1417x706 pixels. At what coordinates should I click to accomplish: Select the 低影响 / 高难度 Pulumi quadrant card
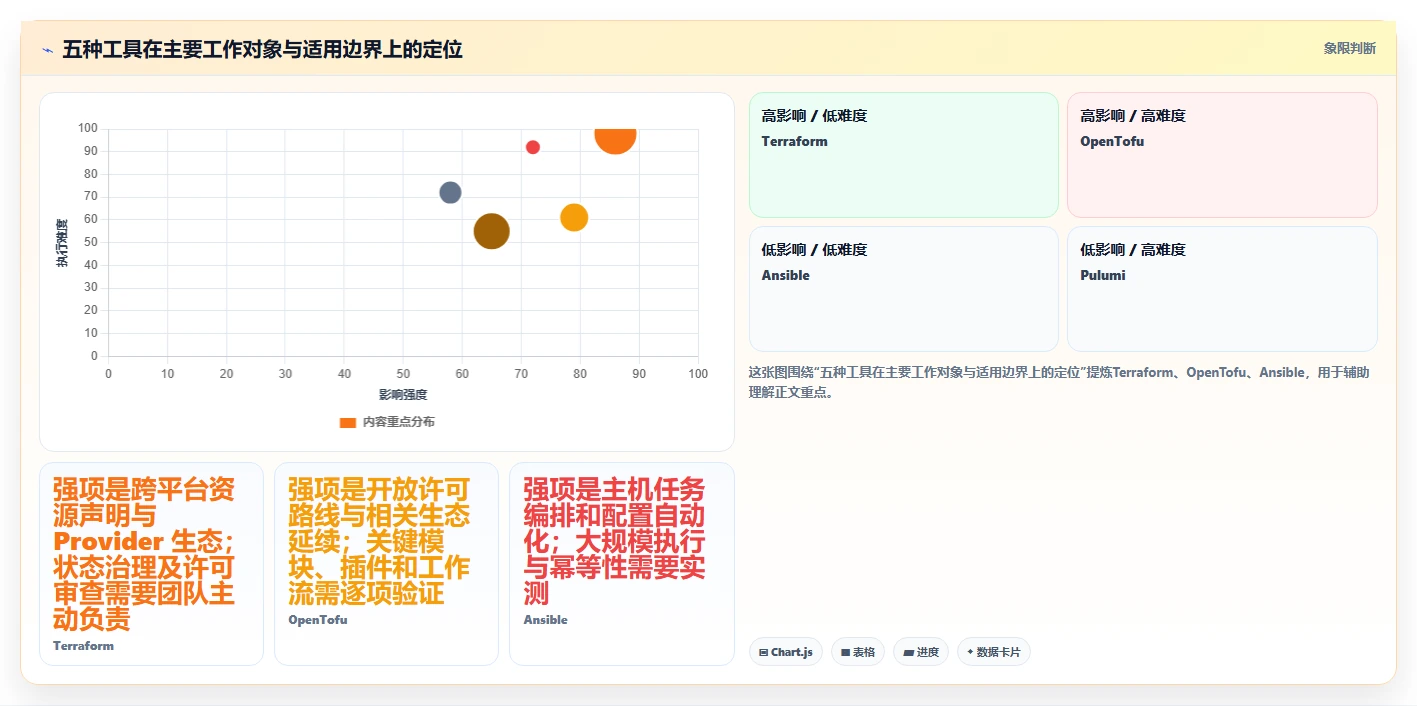pyautogui.click(x=1222, y=289)
